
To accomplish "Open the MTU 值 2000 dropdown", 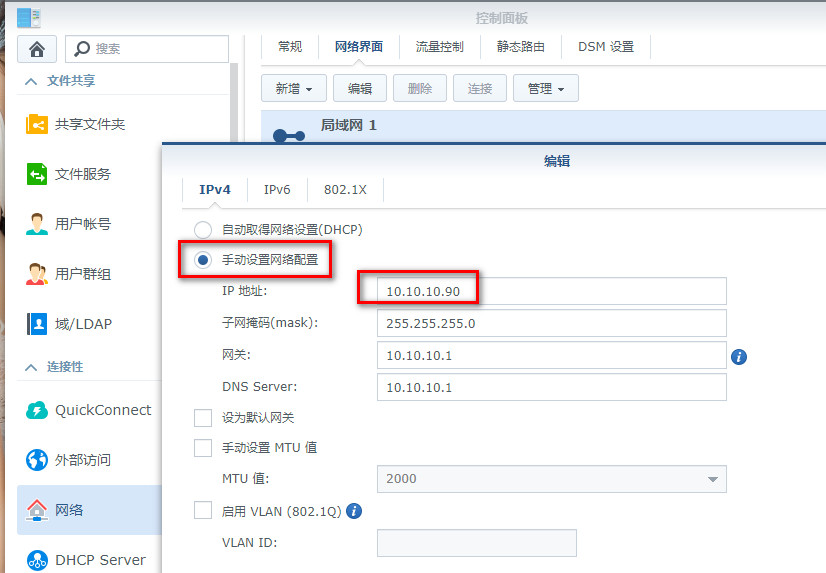I will point(552,479).
